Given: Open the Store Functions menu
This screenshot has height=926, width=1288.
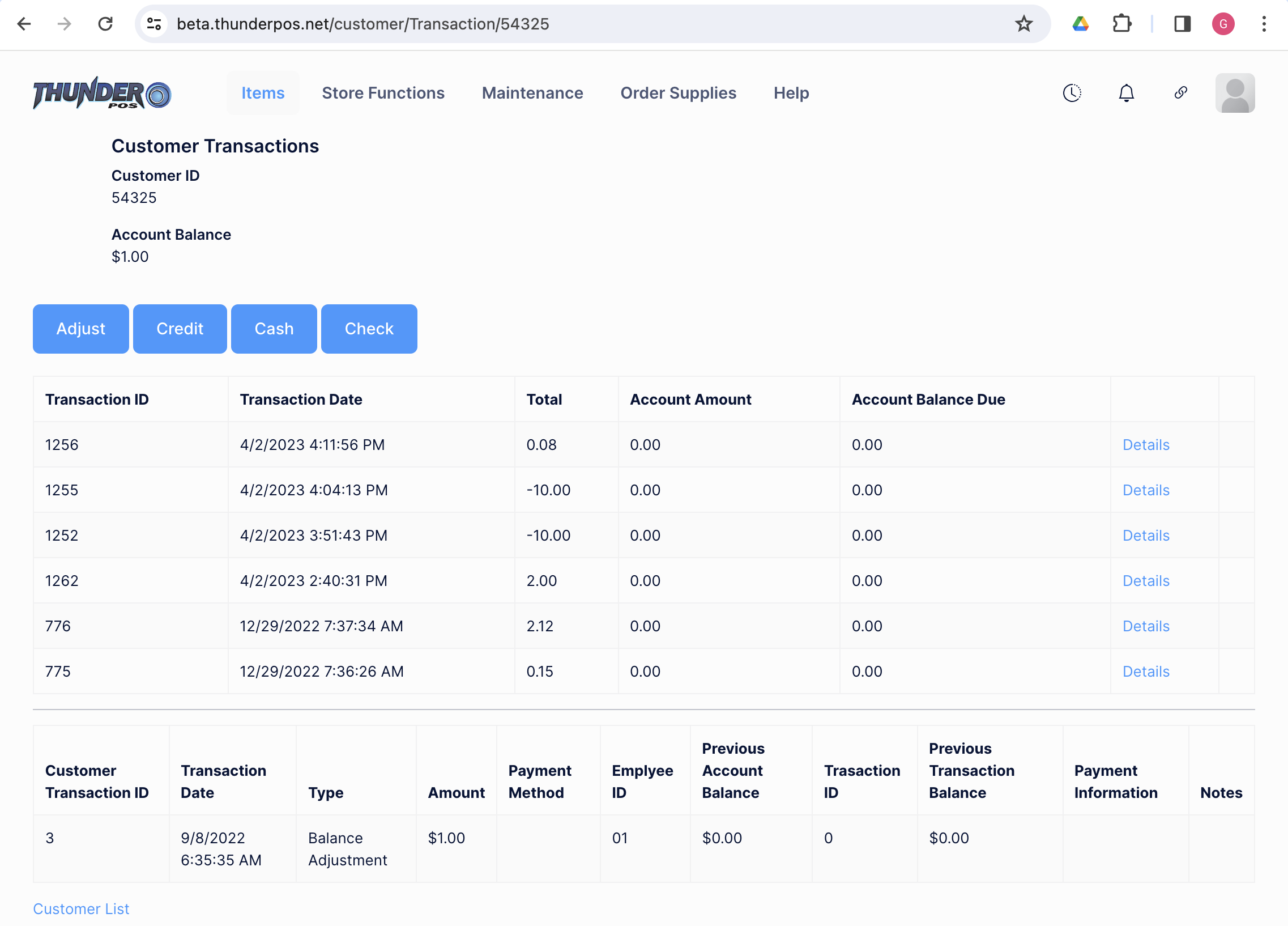Looking at the screenshot, I should [383, 92].
